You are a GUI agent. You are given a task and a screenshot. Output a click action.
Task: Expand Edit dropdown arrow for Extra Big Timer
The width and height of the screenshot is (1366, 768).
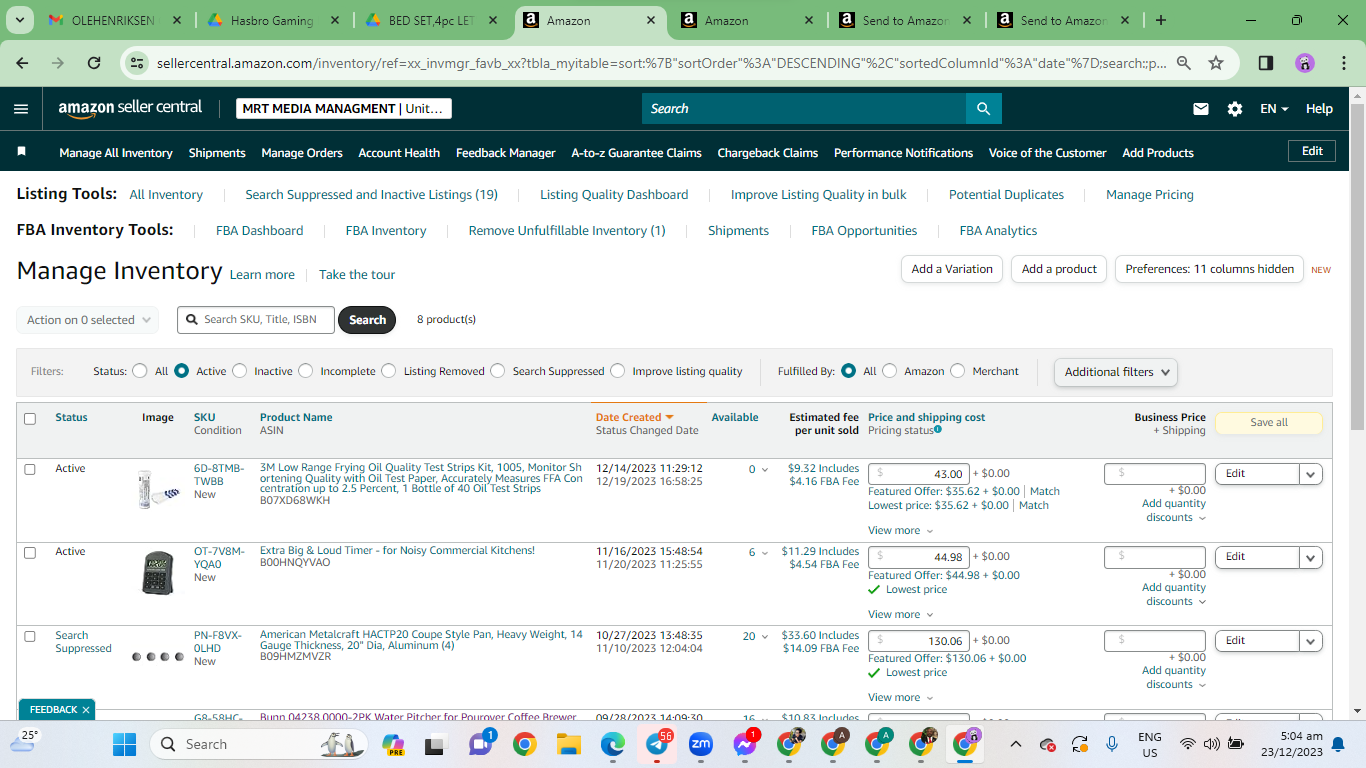coord(1311,557)
